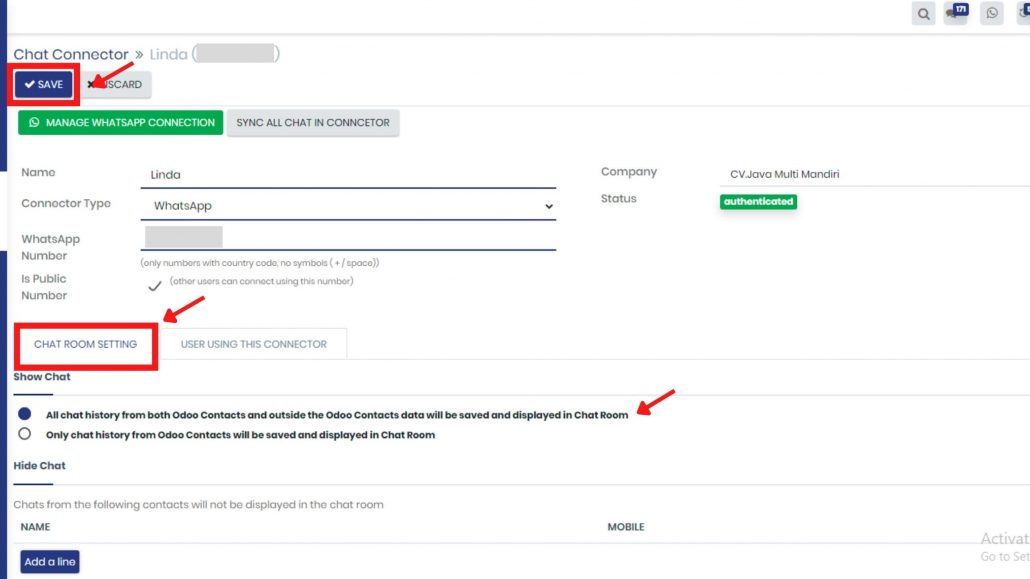This screenshot has width=1030, height=579.
Task: Edit the Name field containing Linda
Action: [348, 175]
